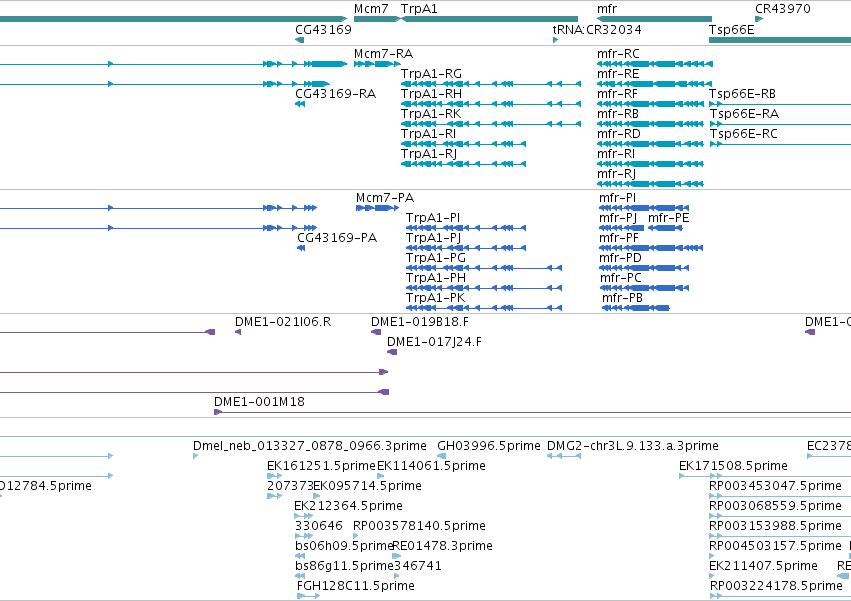The height and width of the screenshot is (601, 851).
Task: Click DME1-021I06.R clone label
Action: click(283, 322)
